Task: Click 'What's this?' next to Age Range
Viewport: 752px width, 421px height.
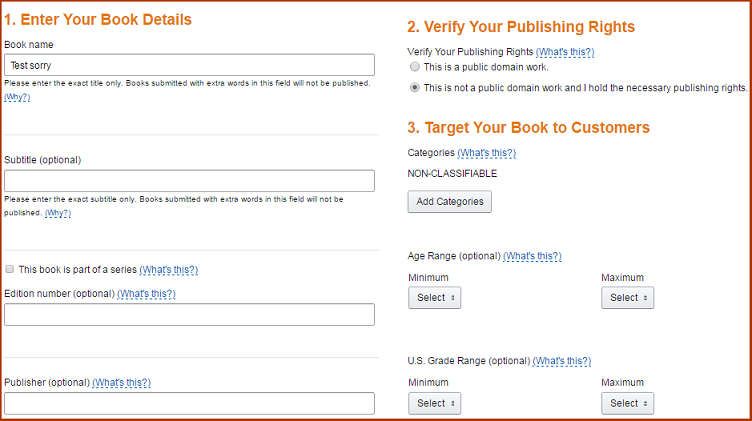Action: tap(532, 256)
